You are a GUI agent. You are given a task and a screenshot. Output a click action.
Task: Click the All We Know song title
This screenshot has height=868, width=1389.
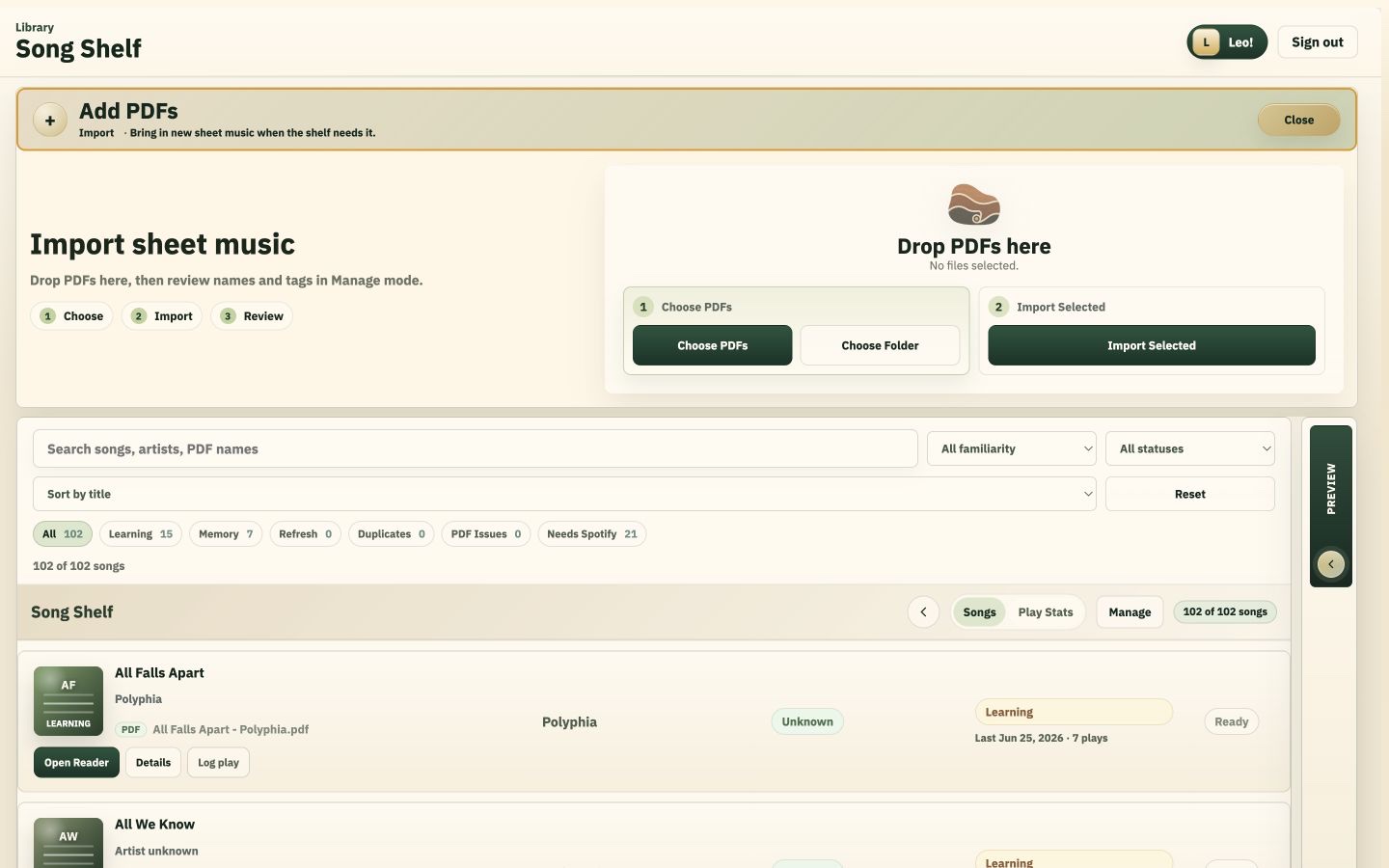(154, 825)
